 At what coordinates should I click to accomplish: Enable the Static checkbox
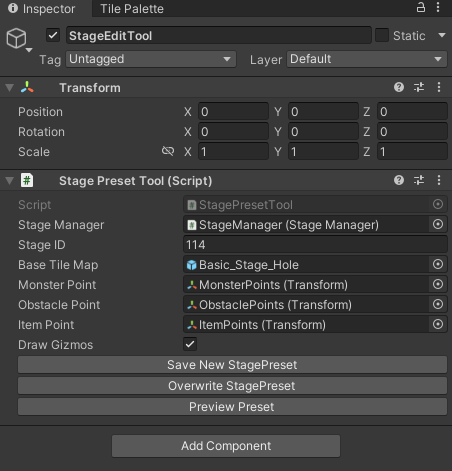pyautogui.click(x=382, y=35)
